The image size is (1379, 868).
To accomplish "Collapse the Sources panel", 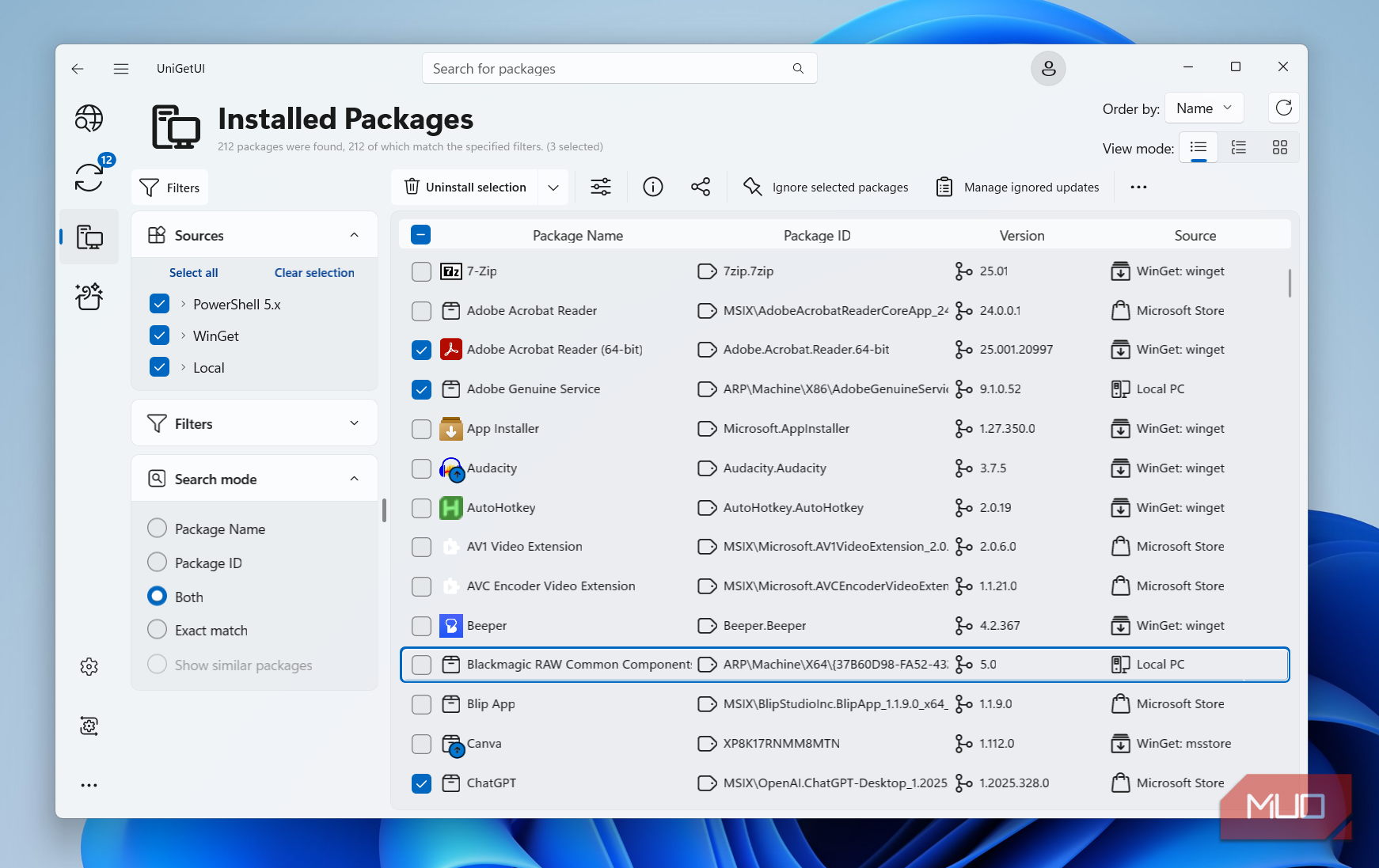I will pos(354,235).
